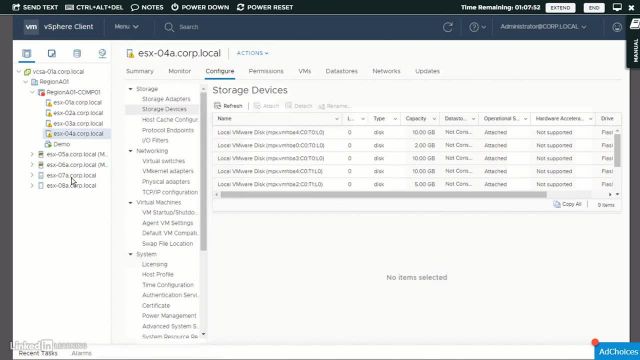Collapse the vcsa-01a.corp.local tree node
This screenshot has width=640, height=360.
click(19, 72)
